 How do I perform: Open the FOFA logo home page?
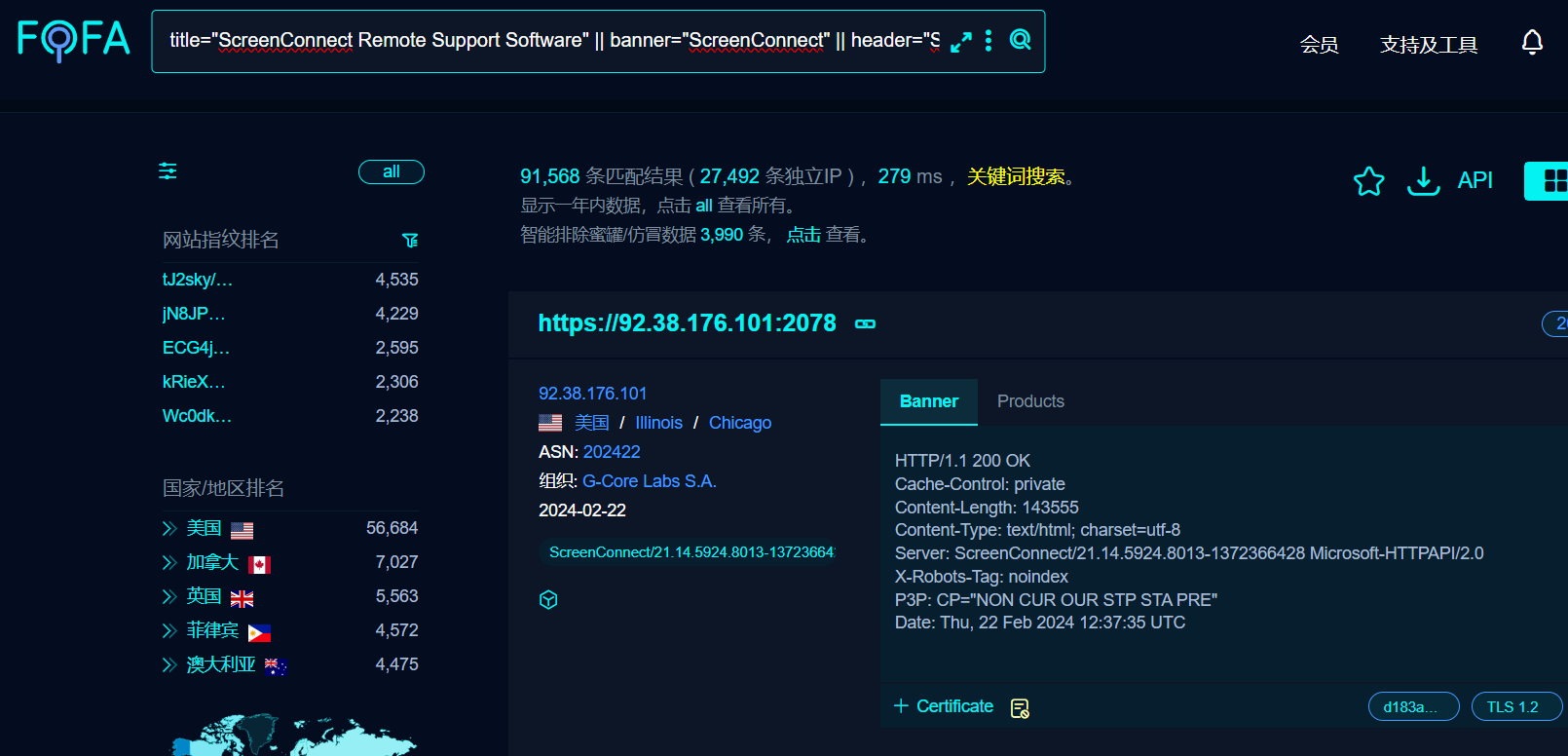pos(74,41)
